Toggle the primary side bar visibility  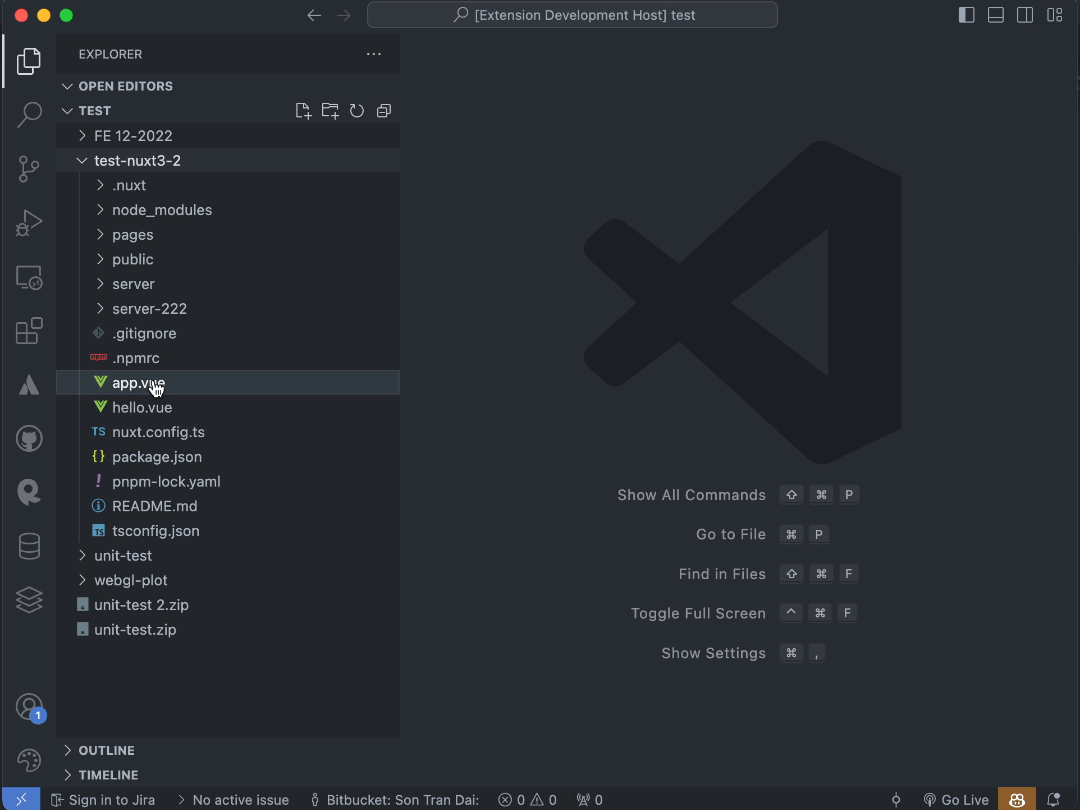click(x=966, y=15)
